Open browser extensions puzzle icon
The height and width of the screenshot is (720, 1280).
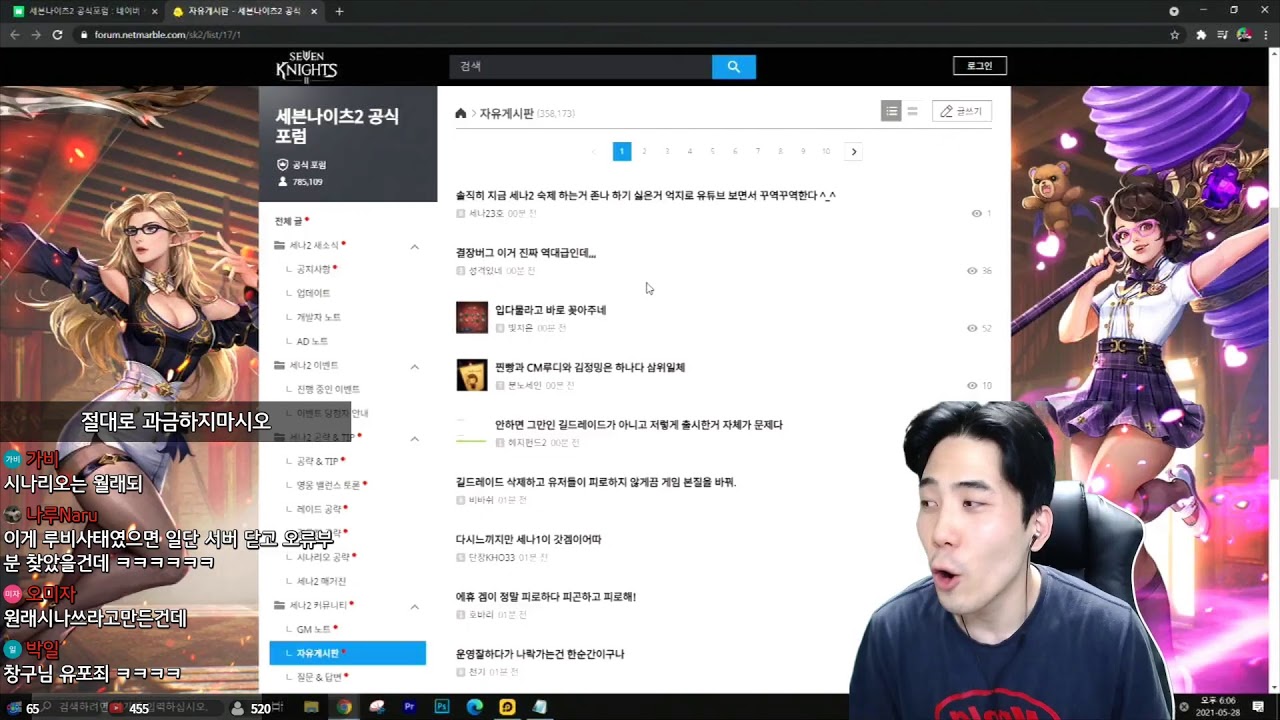(1201, 34)
